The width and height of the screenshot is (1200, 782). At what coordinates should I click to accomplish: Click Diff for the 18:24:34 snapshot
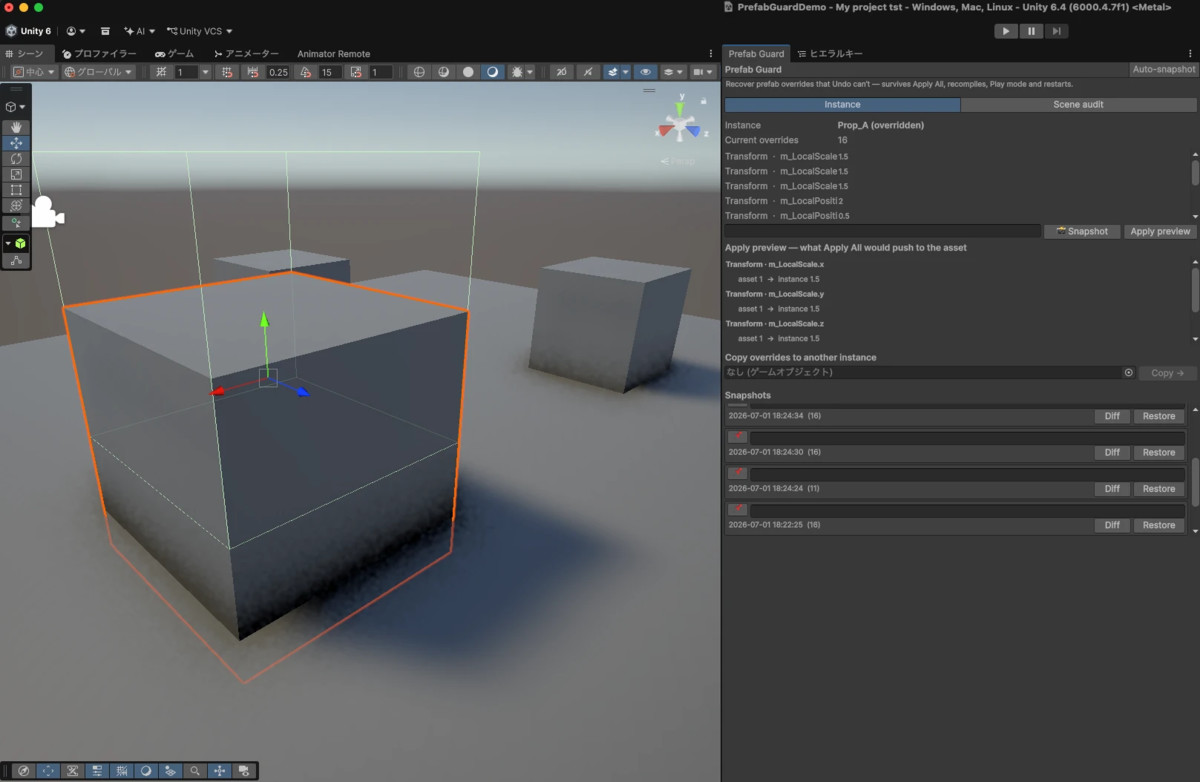[1111, 416]
